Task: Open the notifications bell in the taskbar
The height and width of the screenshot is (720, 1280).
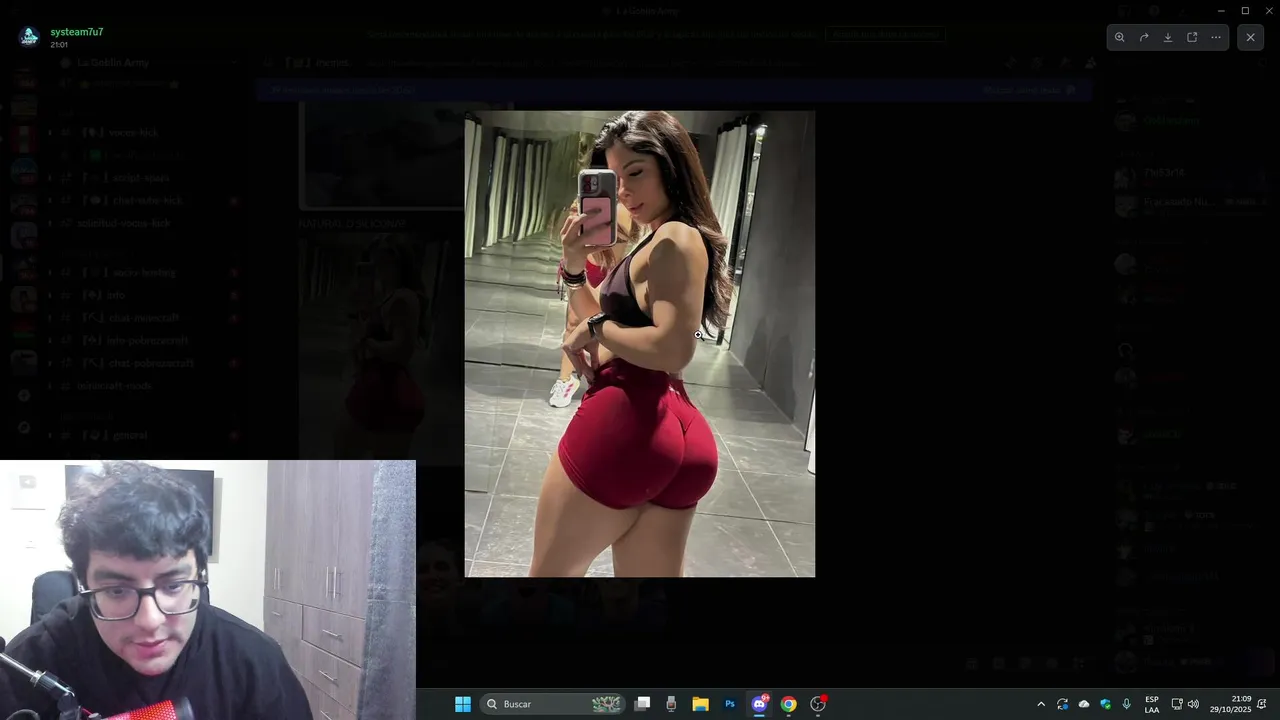Action: (1262, 704)
